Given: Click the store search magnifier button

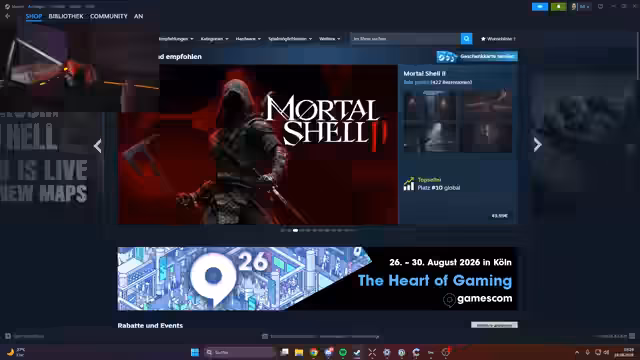Looking at the screenshot, I should 466,39.
